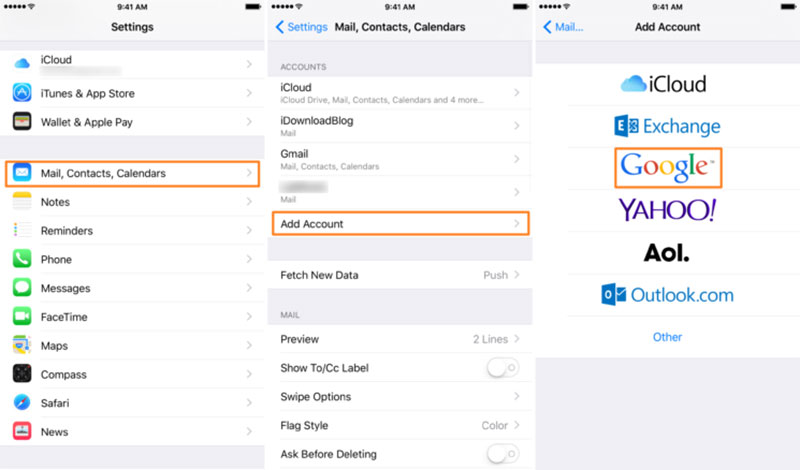
Task: Open the FaceTime camera icon
Action: tap(22, 317)
